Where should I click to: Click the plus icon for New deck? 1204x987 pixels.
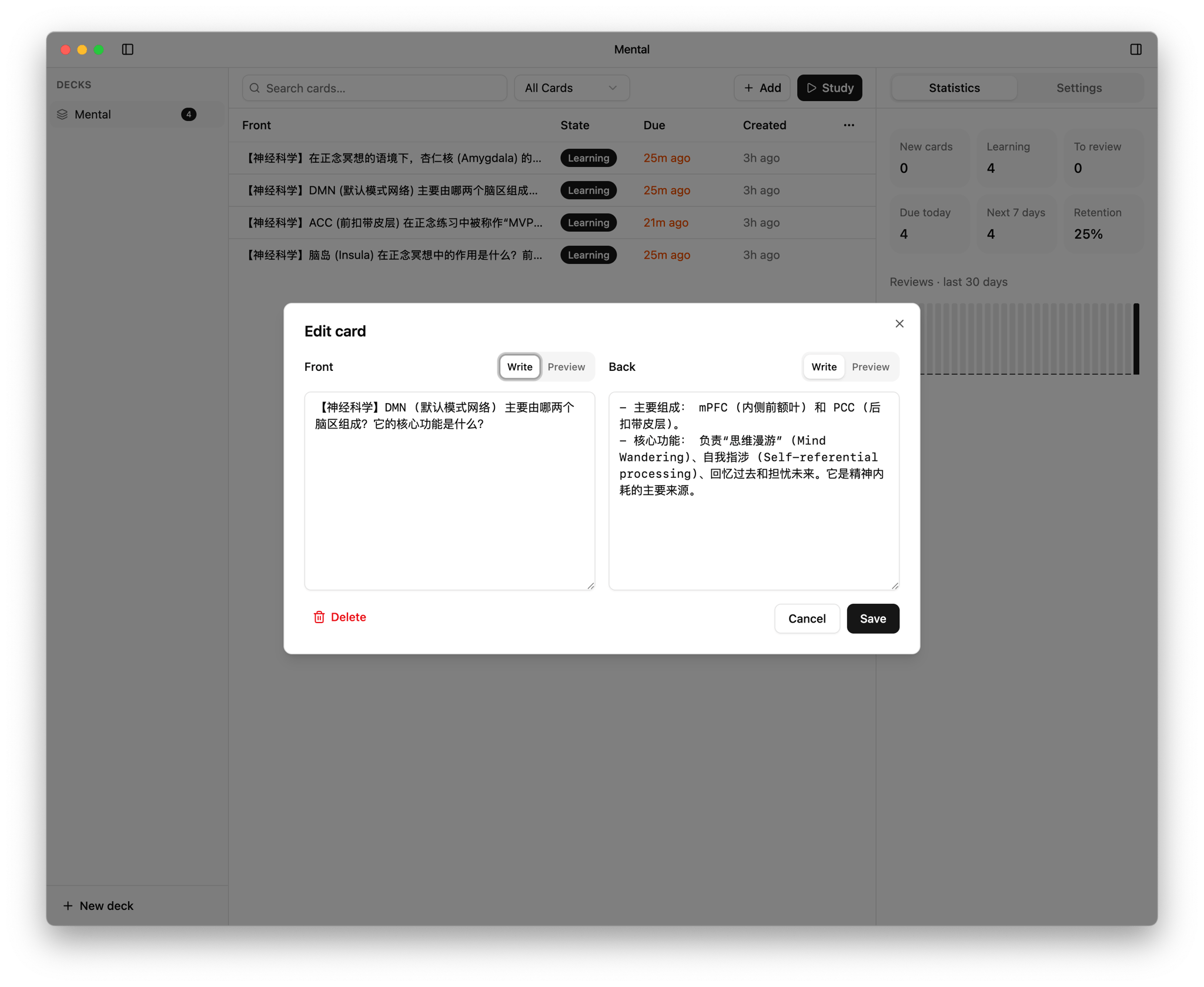68,905
